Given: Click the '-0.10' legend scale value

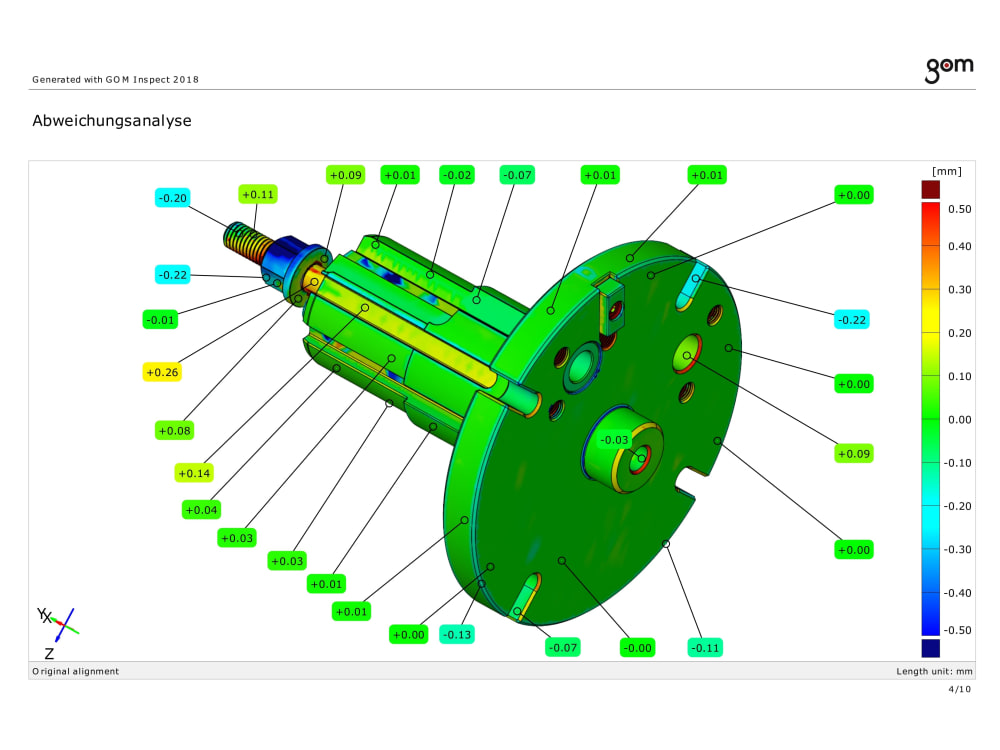Looking at the screenshot, I should pyautogui.click(x=957, y=463).
